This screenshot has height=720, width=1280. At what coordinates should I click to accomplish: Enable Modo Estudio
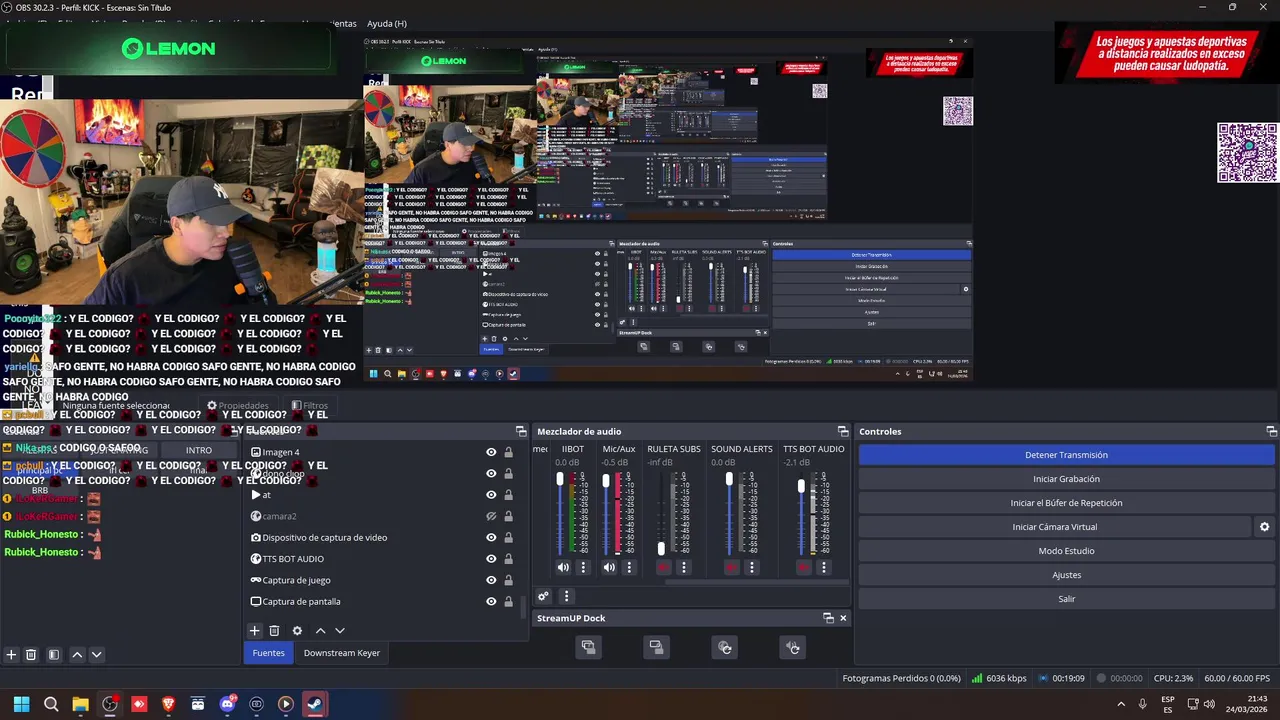(x=1066, y=551)
